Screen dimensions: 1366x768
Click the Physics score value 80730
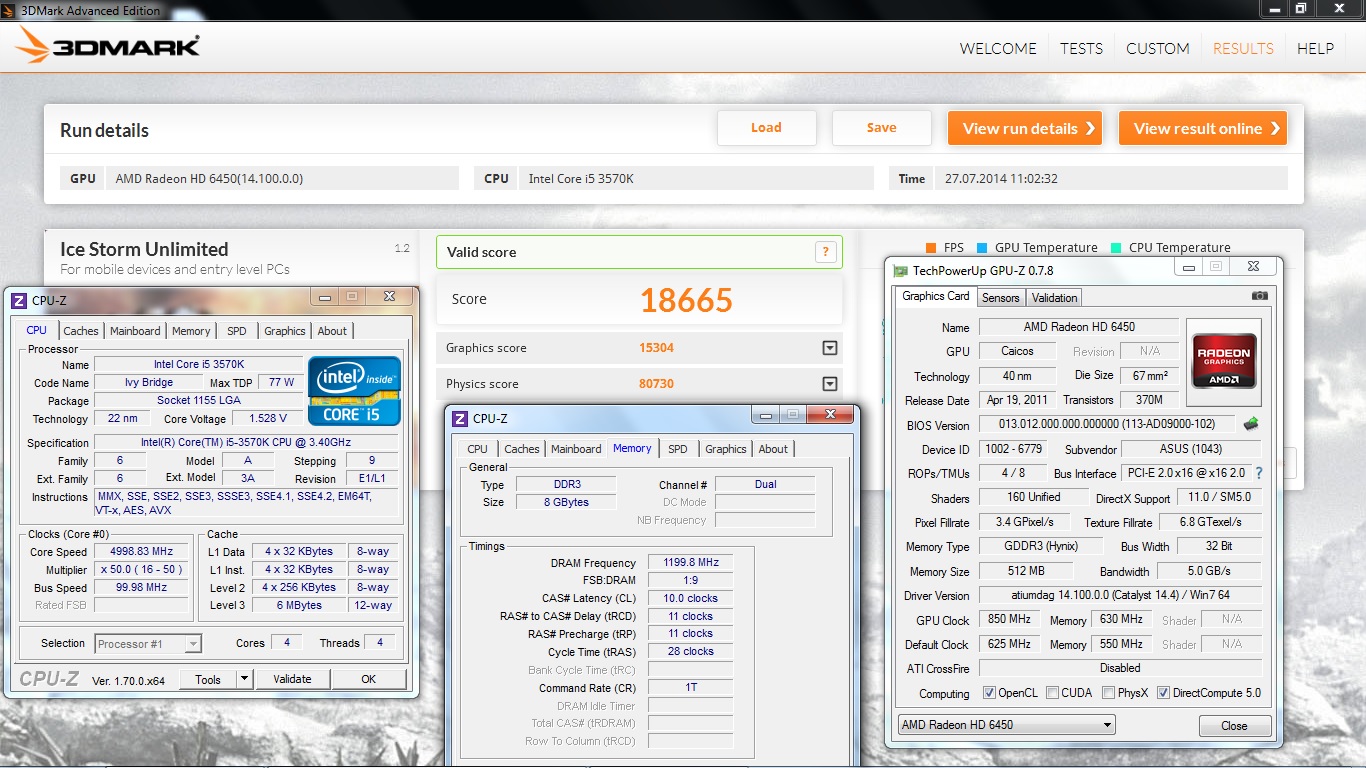(x=656, y=384)
